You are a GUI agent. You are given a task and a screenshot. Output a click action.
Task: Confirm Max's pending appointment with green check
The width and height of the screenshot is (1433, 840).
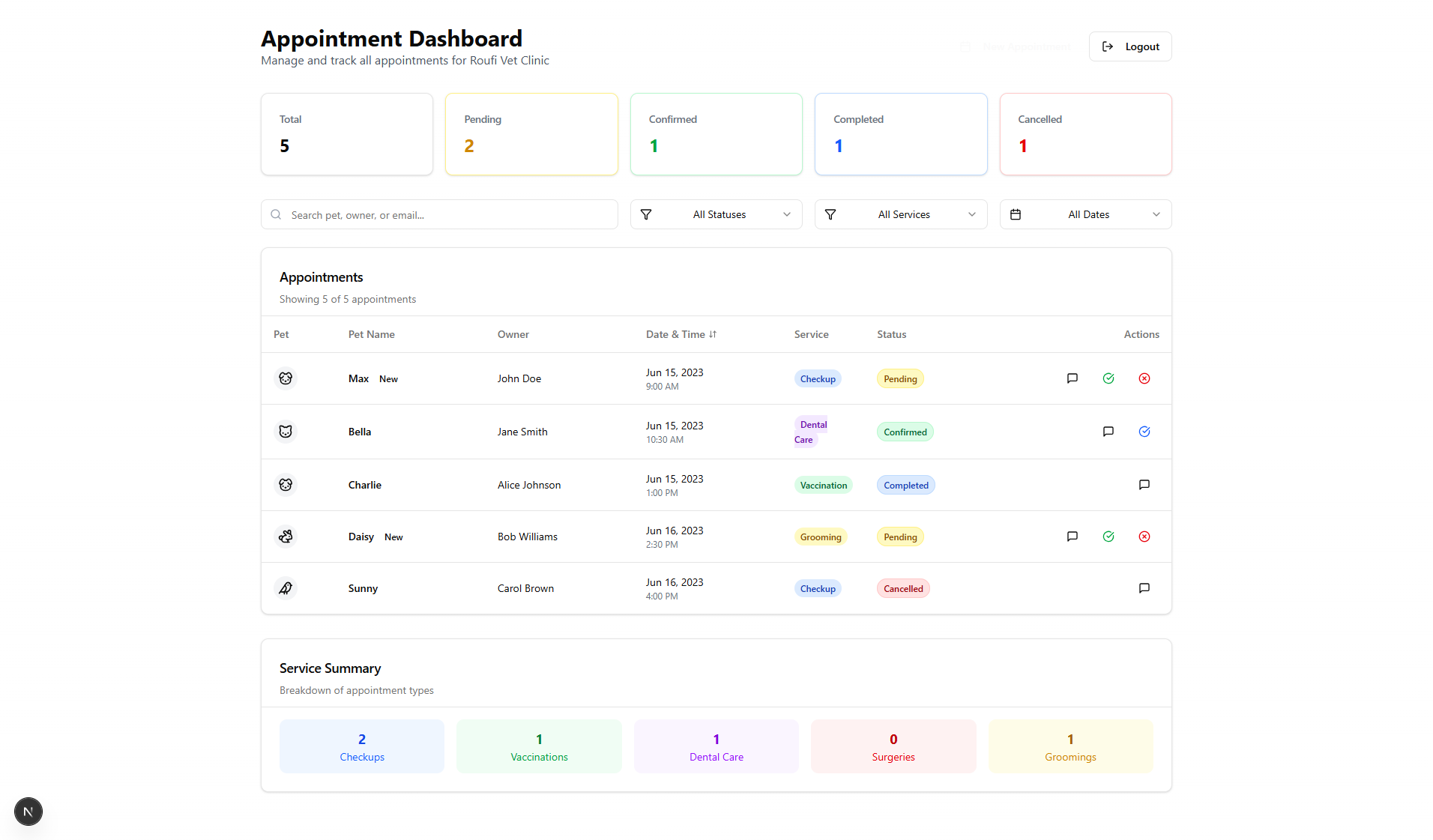(1108, 378)
